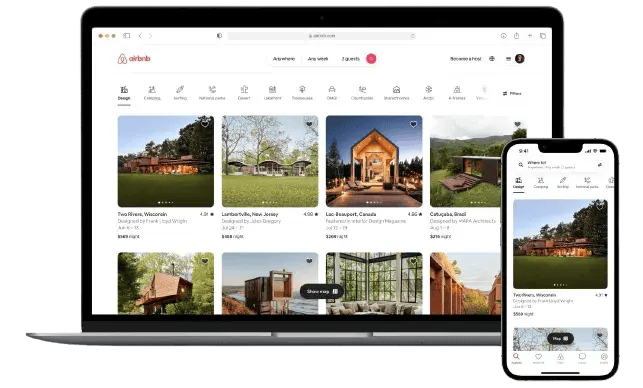Tap the Map button on the phone
The height and width of the screenshot is (388, 643).
click(x=560, y=338)
